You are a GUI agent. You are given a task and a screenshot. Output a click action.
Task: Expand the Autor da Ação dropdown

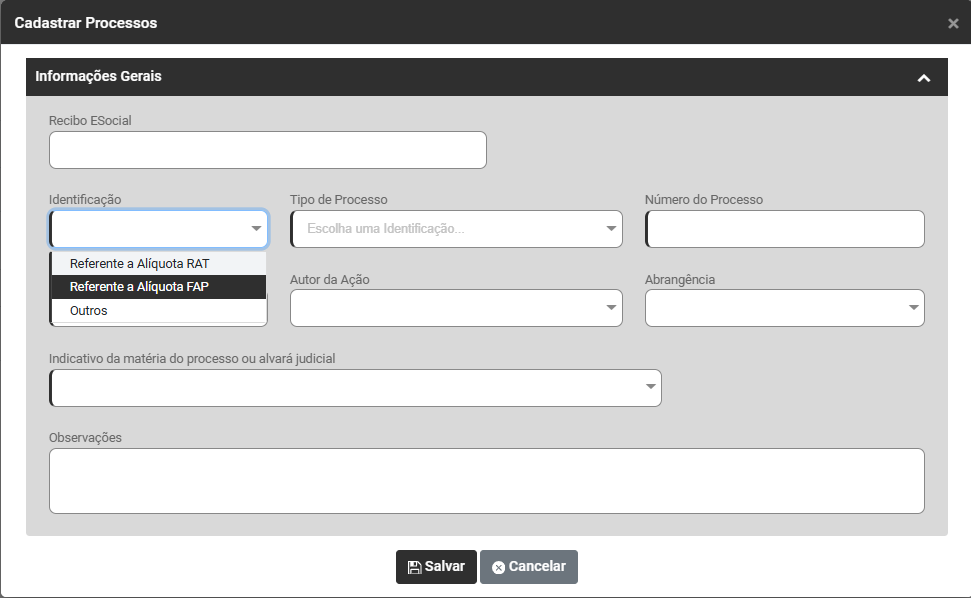[456, 308]
